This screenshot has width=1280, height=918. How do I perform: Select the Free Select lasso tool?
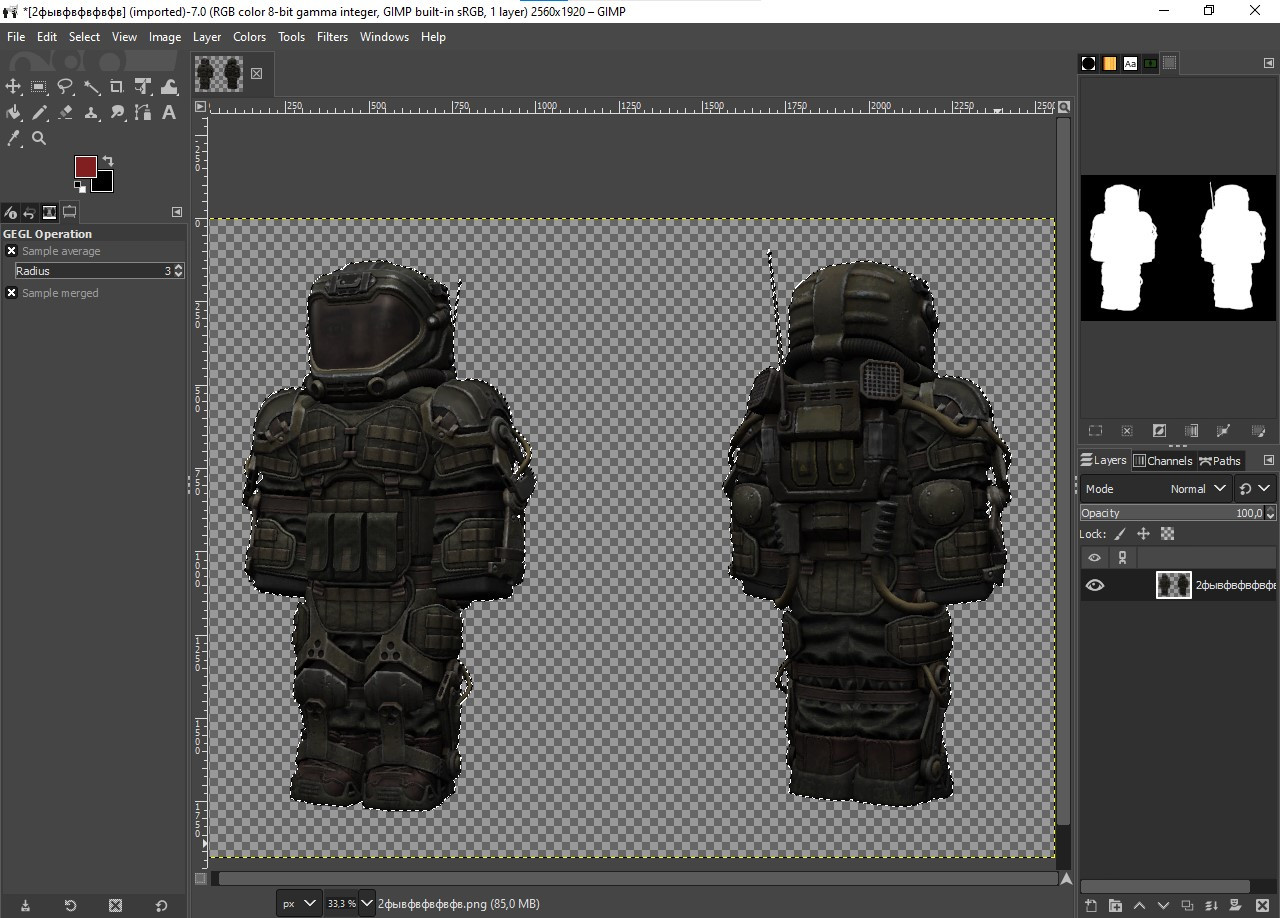pos(65,87)
